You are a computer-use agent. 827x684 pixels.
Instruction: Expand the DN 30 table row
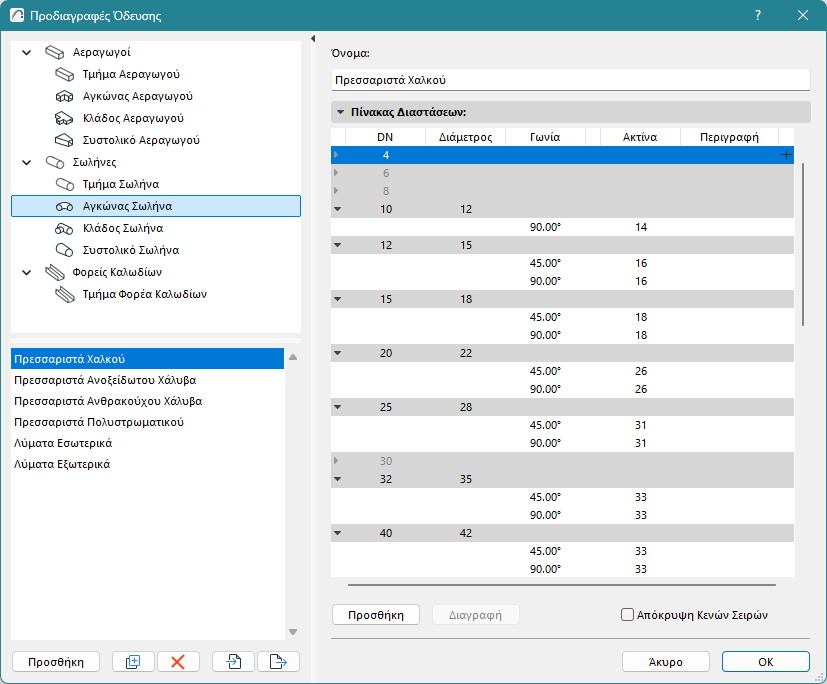(x=337, y=461)
